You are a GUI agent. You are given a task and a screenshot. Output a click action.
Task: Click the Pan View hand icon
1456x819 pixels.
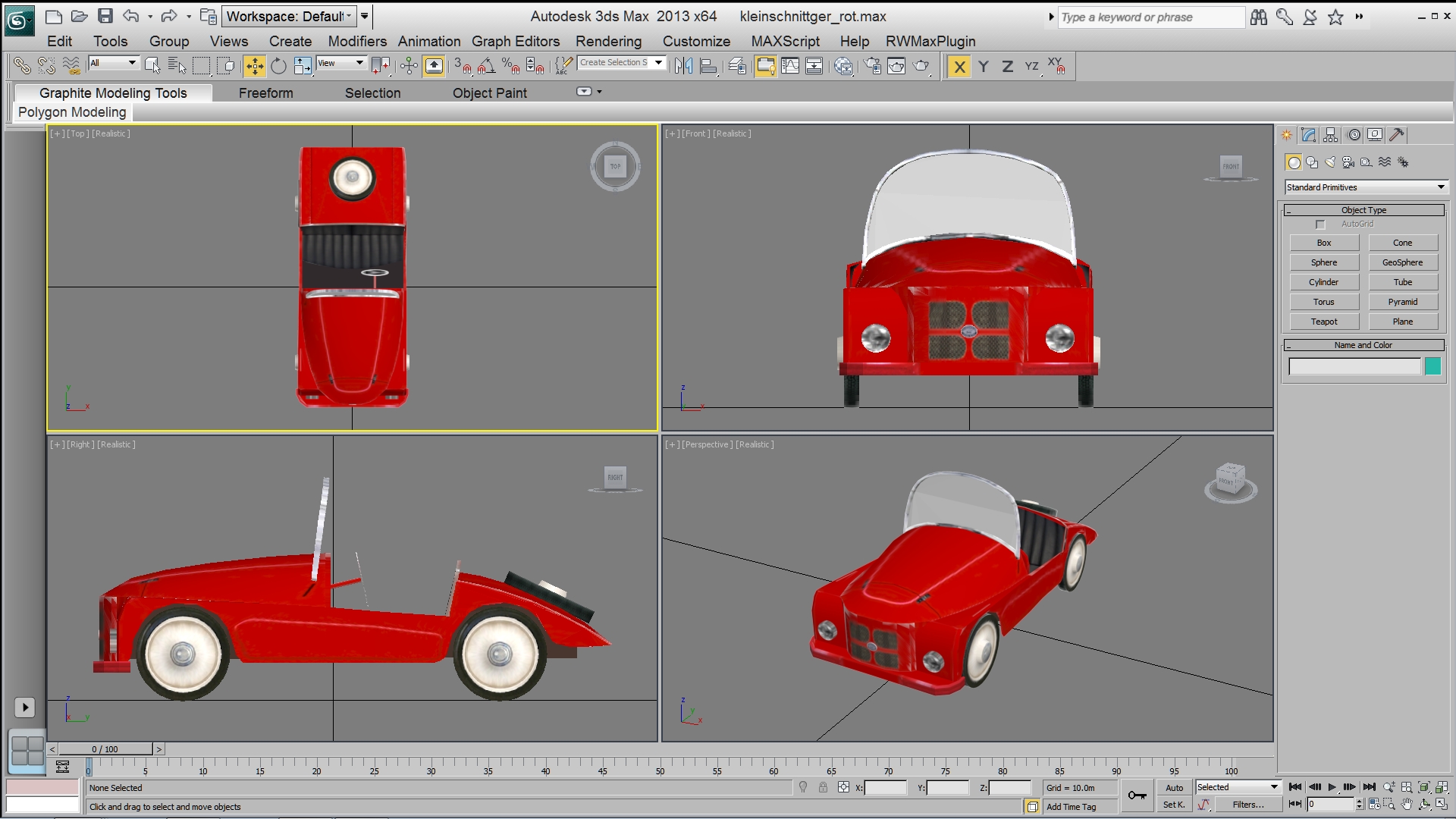(x=1407, y=805)
